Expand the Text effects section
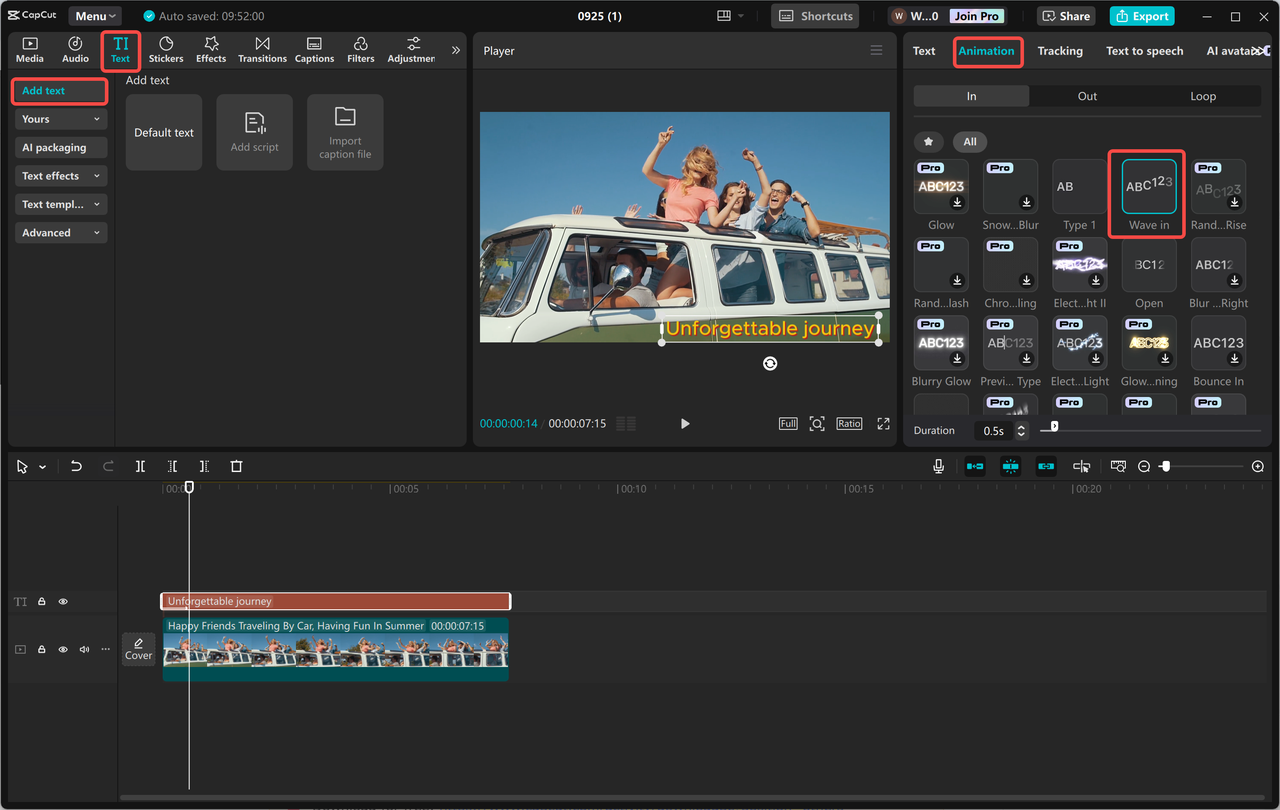 coord(60,175)
